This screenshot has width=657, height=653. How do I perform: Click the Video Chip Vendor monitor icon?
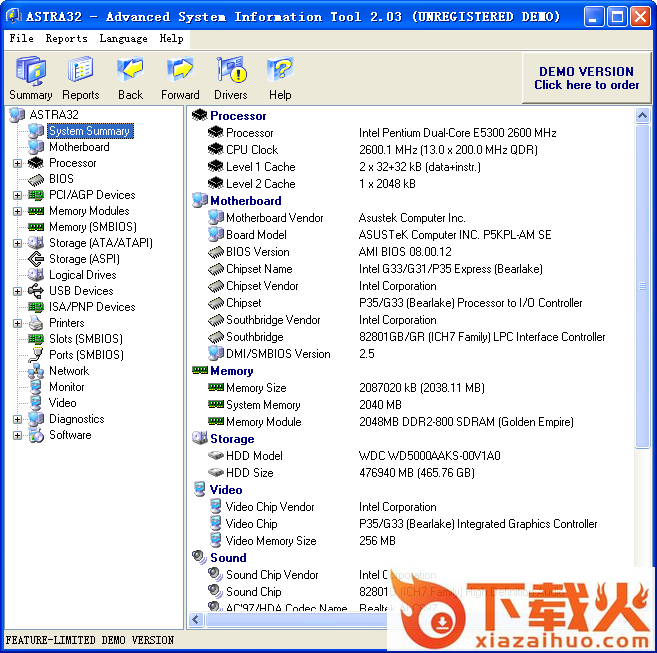tap(216, 506)
